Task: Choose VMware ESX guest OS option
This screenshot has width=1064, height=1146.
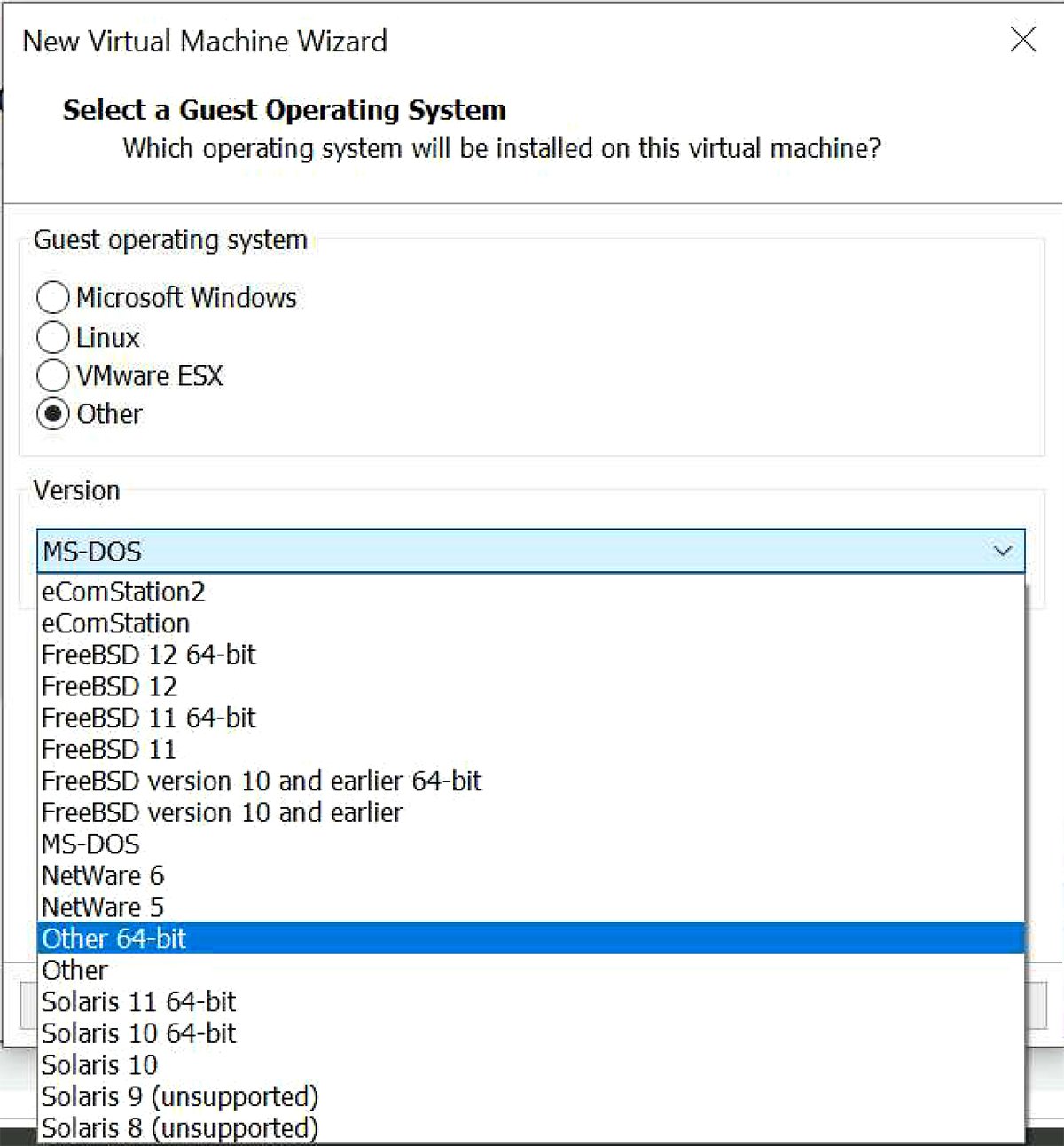Action: [x=53, y=375]
